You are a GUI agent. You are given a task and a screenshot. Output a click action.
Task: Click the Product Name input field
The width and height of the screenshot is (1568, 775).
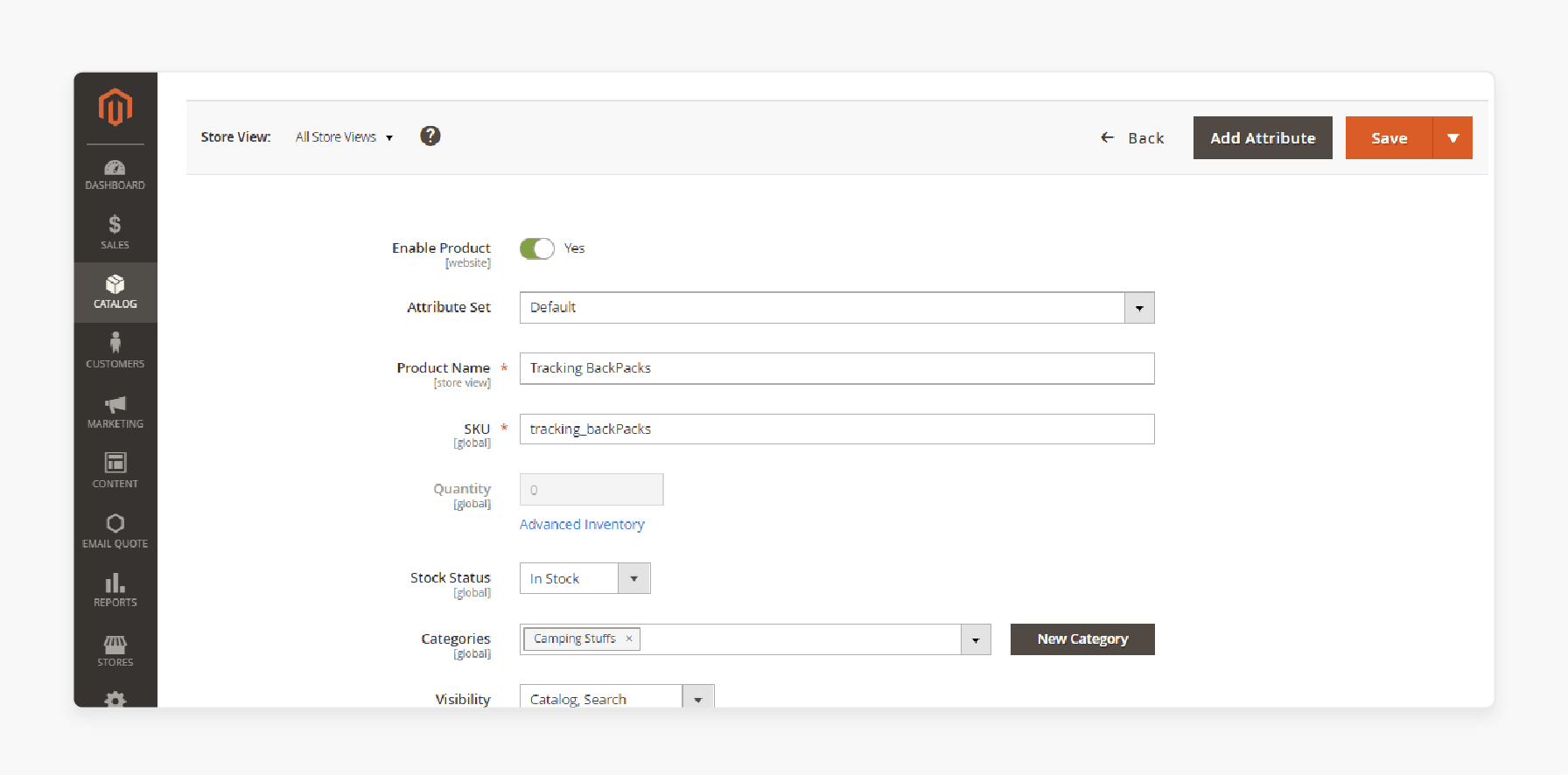836,368
